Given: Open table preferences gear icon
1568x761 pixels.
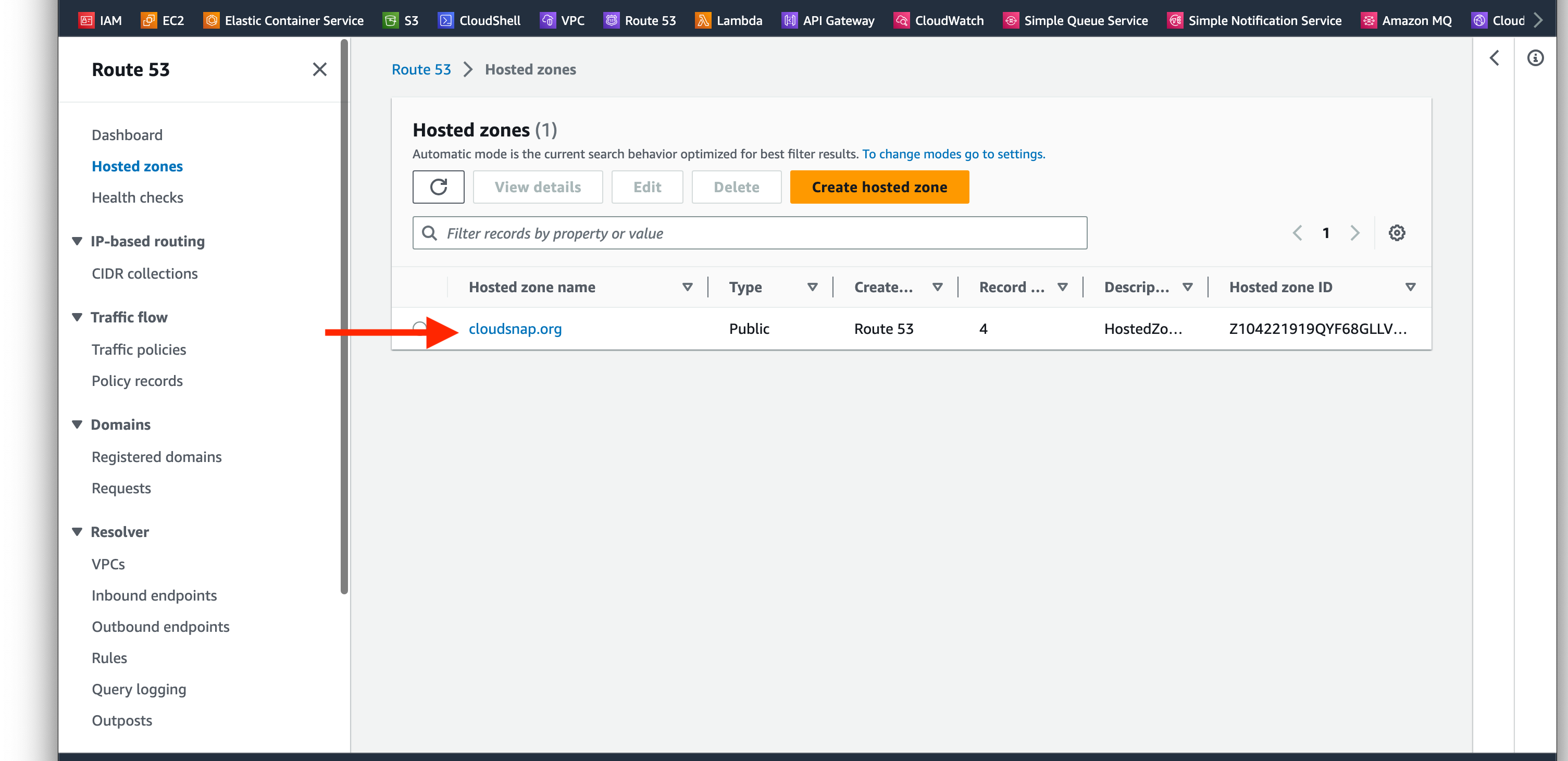Looking at the screenshot, I should (x=1396, y=232).
